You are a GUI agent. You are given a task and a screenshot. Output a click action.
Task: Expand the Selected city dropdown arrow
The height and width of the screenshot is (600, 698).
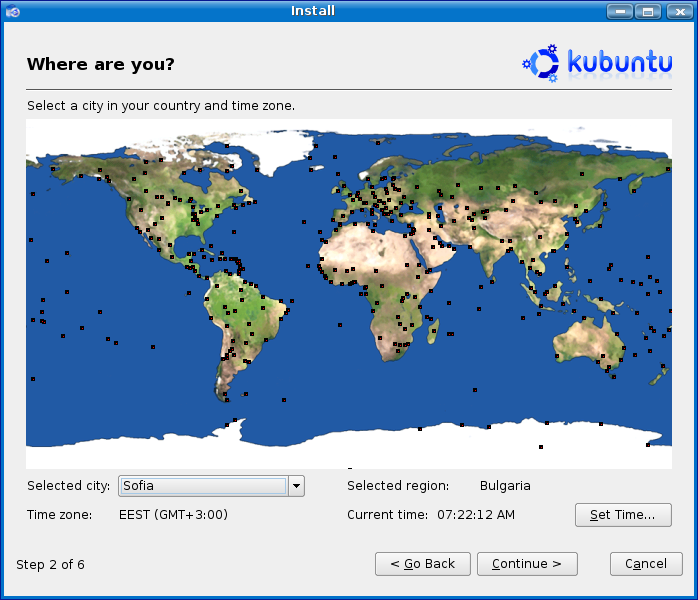(x=296, y=486)
